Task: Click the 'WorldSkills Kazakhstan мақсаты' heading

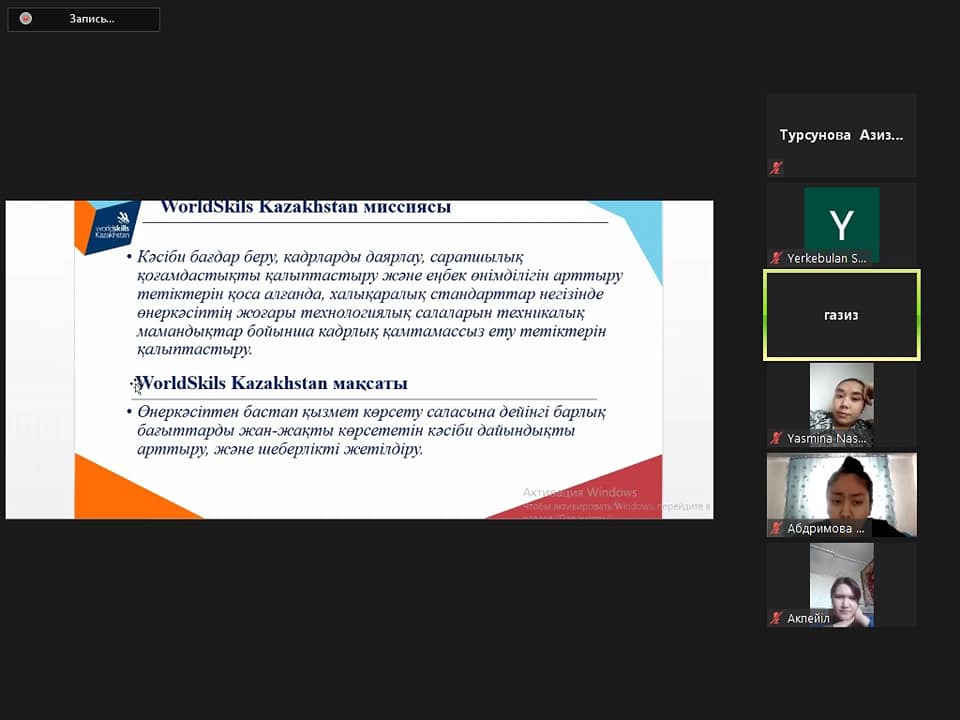Action: (272, 383)
